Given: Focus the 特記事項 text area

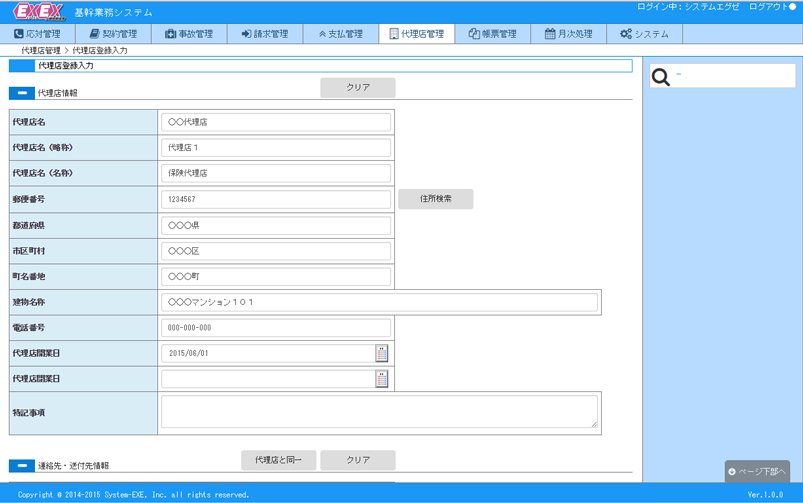Looking at the screenshot, I should (x=379, y=412).
